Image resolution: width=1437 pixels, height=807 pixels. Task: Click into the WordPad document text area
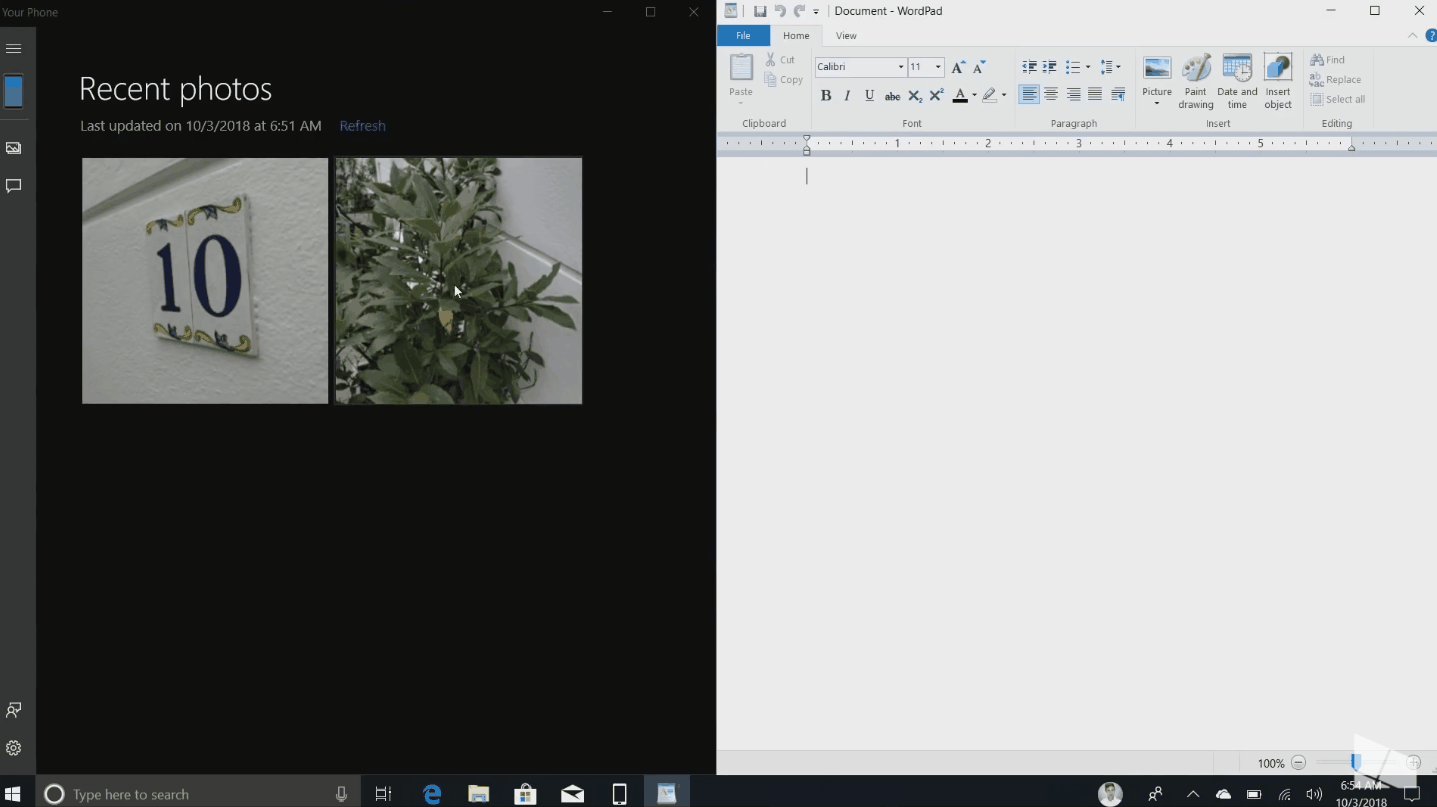1076,452
